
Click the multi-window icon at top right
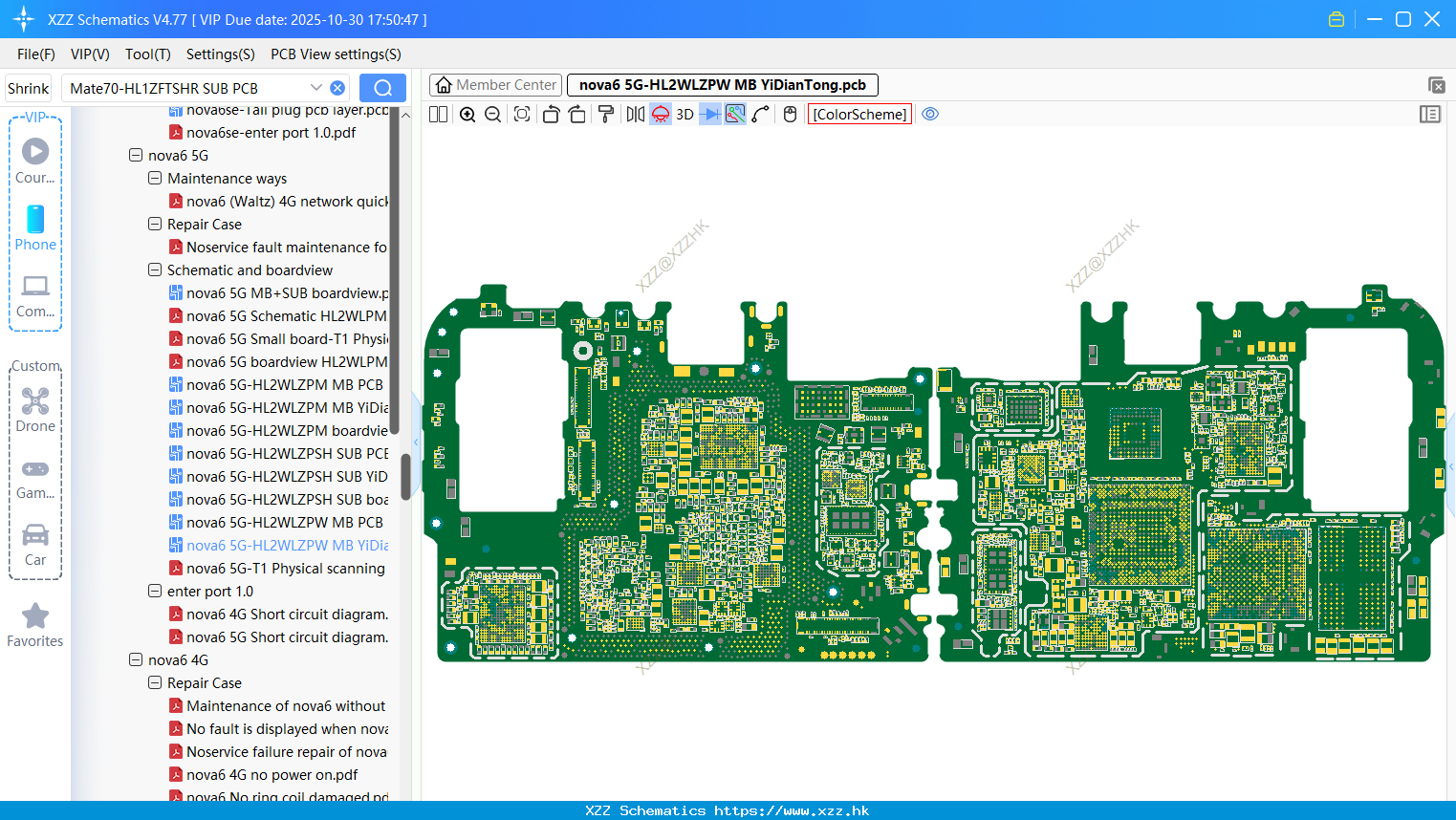point(1436,85)
